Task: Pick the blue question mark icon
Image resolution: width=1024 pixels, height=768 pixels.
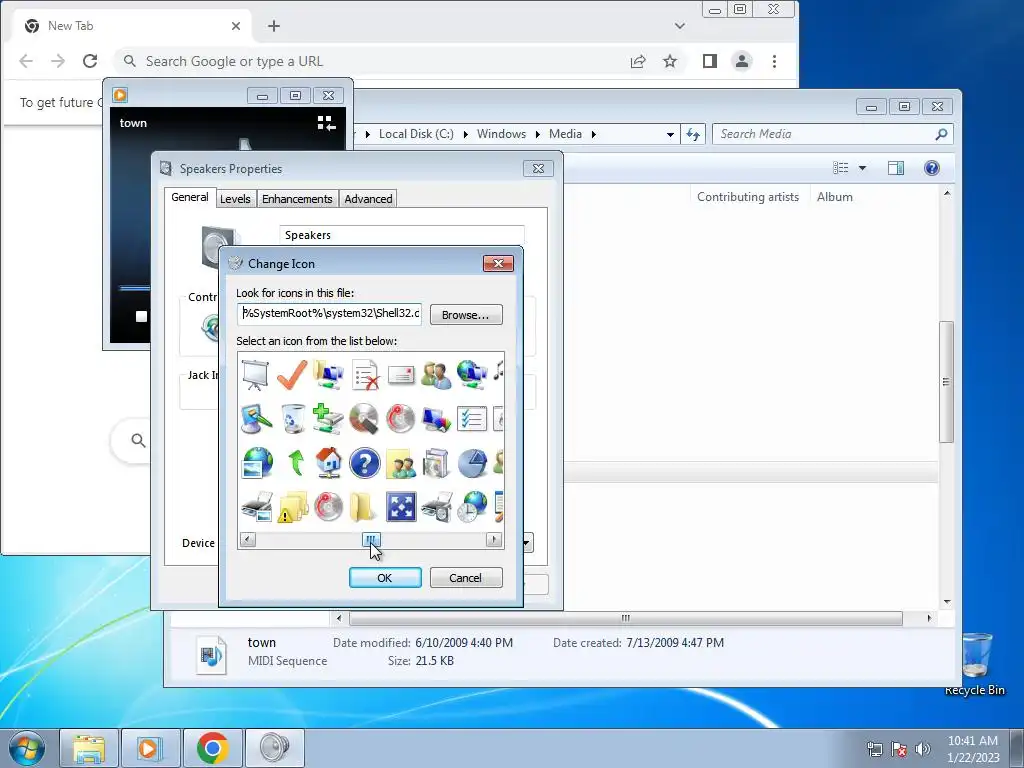Action: pos(364,462)
